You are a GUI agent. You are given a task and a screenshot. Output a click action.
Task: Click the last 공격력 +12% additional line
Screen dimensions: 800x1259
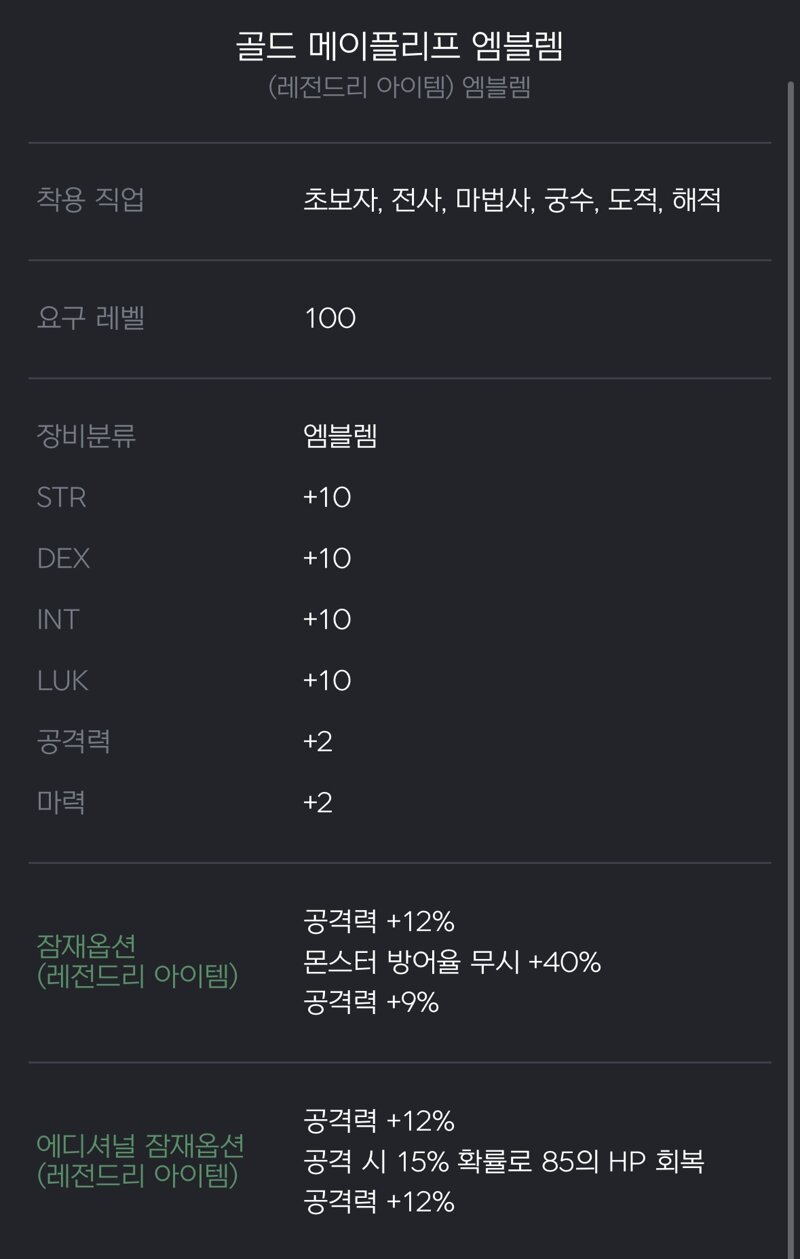pyautogui.click(x=379, y=1201)
